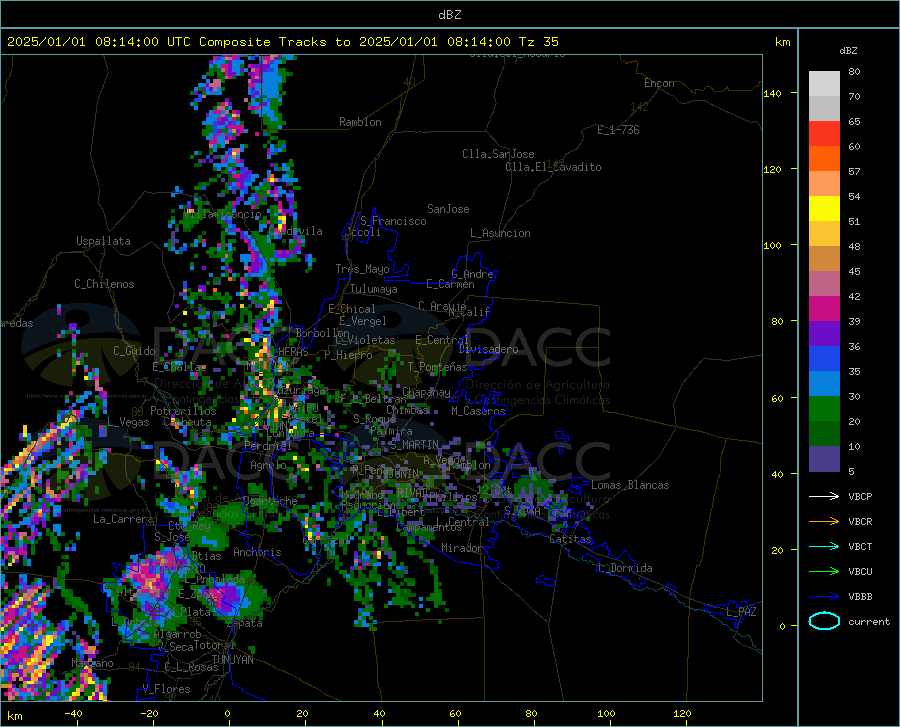Click the 'Ramblon' label near the map top

pos(360,122)
